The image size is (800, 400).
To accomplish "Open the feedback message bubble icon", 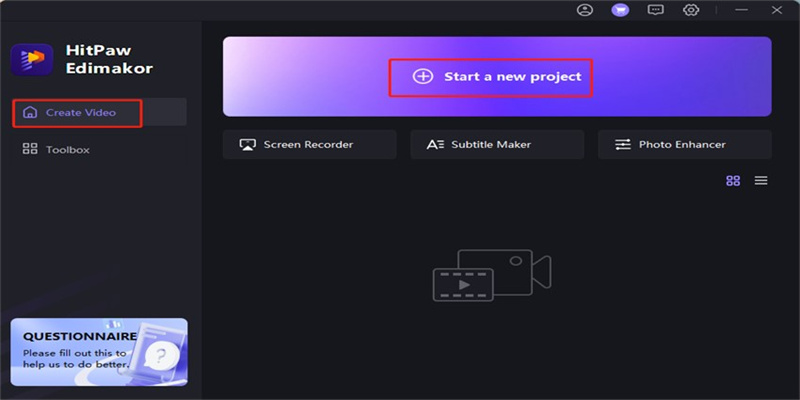I will (656, 10).
